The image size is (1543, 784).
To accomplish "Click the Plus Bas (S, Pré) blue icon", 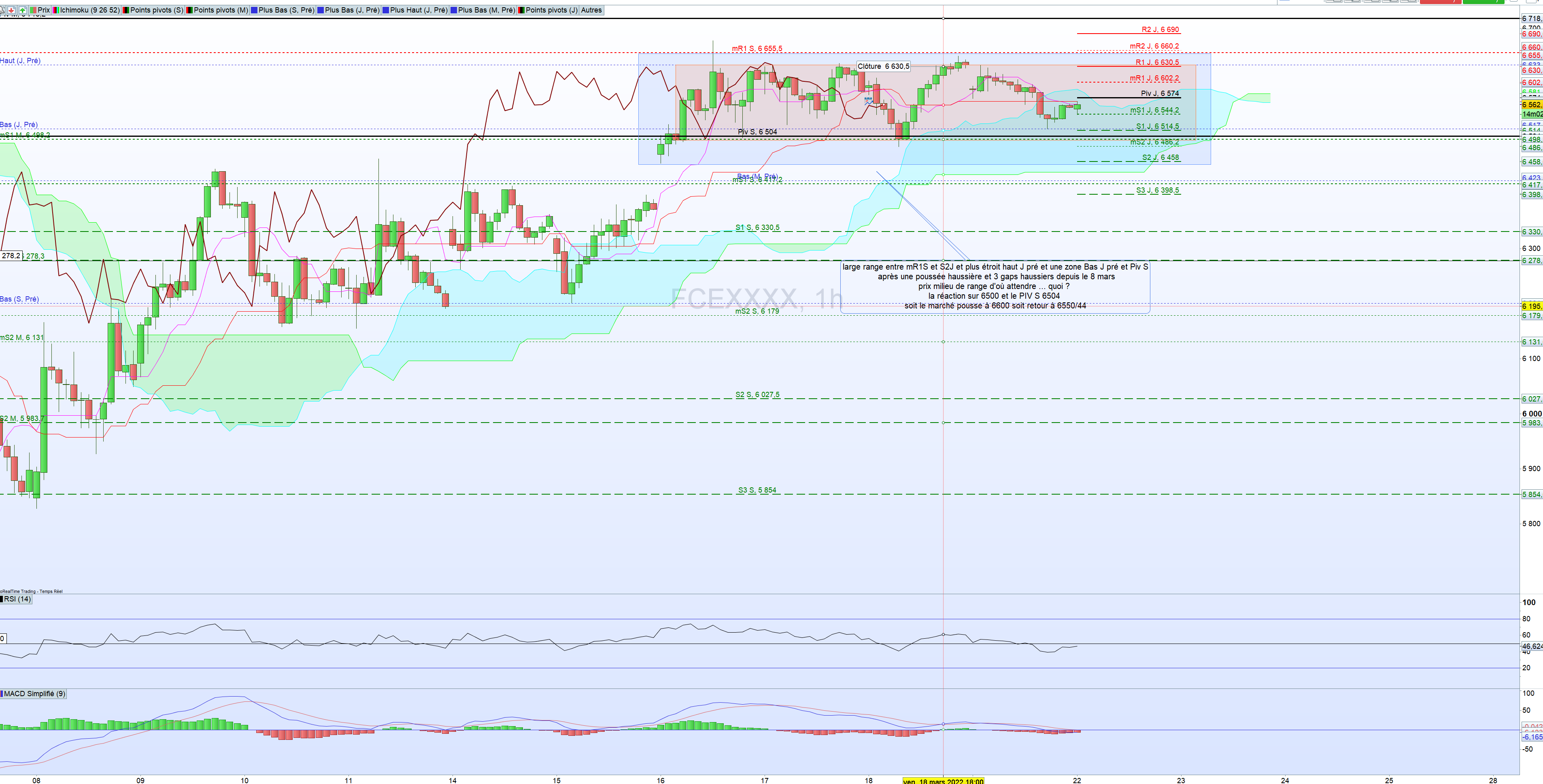I will [254, 10].
